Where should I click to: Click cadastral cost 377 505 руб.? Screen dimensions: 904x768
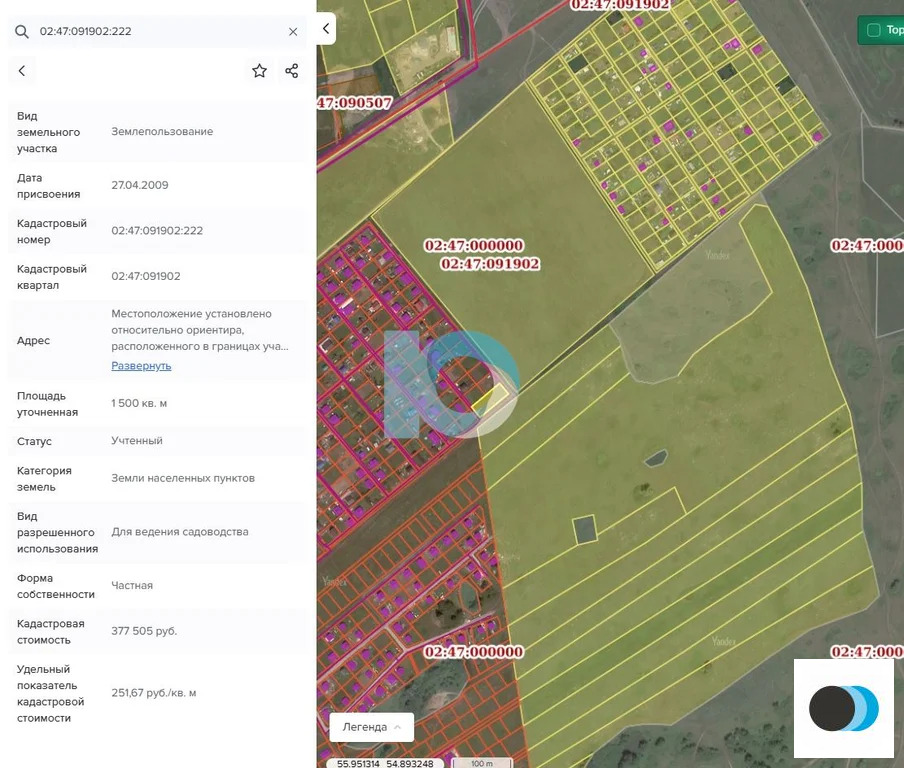(144, 631)
